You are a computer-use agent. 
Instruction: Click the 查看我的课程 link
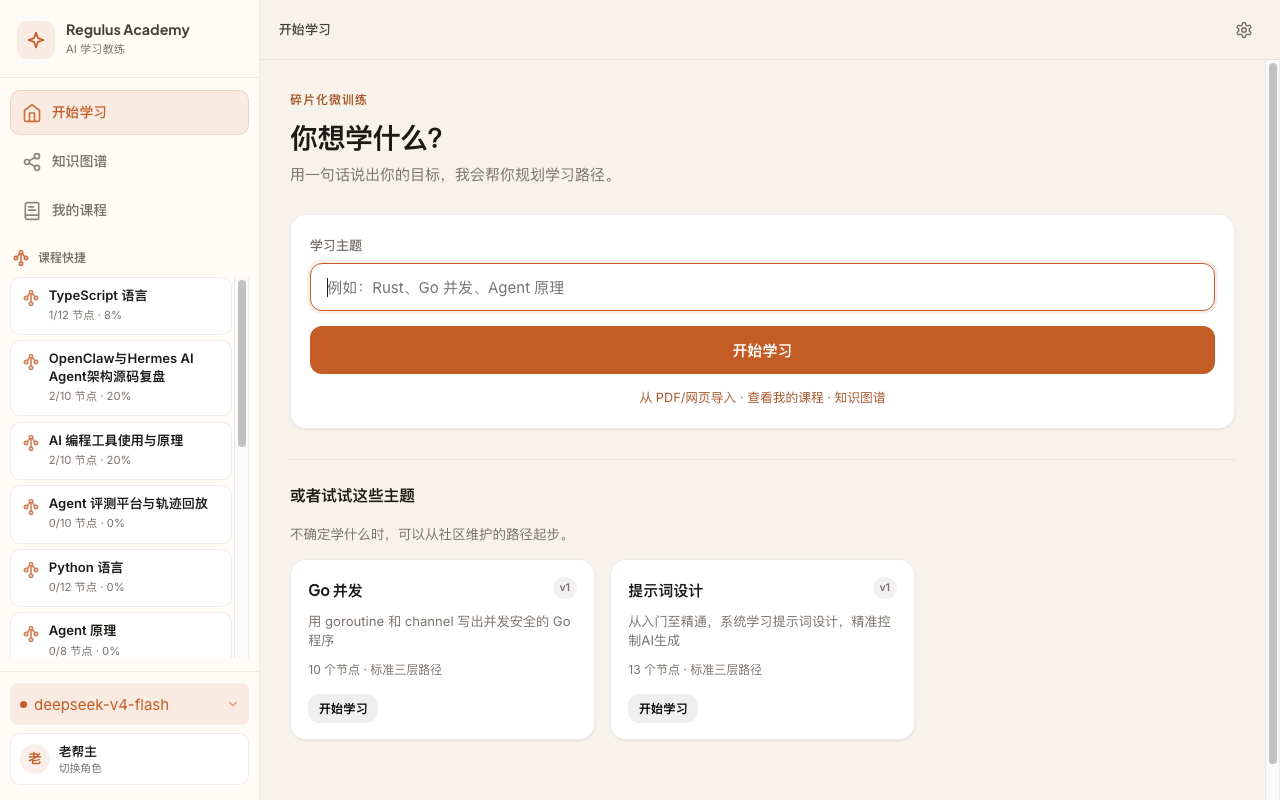point(785,398)
